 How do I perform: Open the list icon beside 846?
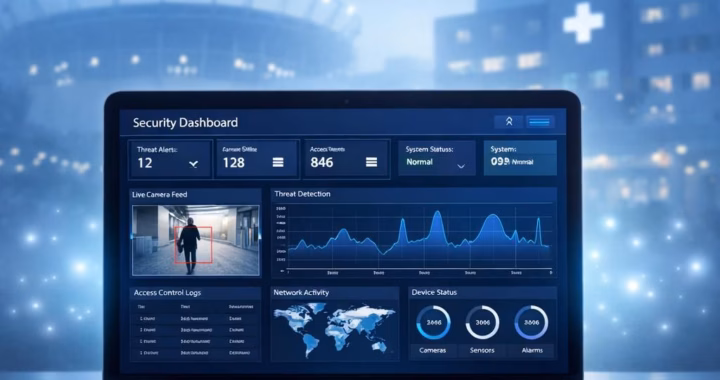(371, 162)
